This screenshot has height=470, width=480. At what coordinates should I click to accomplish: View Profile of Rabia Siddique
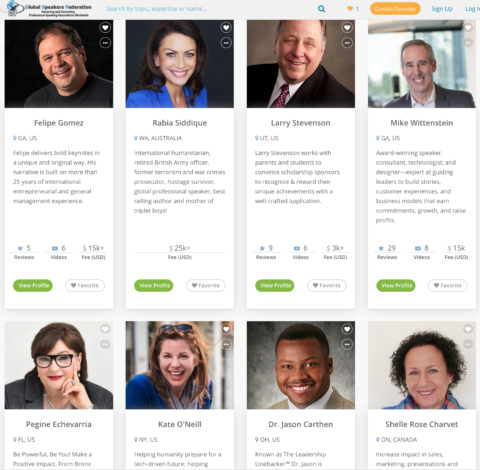pos(154,286)
